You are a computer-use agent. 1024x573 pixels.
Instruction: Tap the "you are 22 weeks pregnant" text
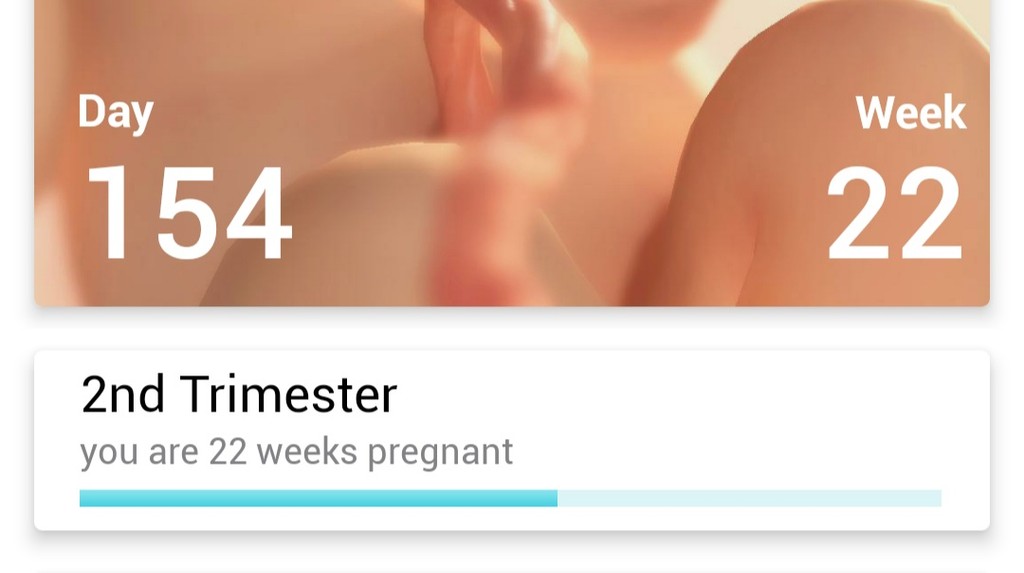tap(296, 451)
